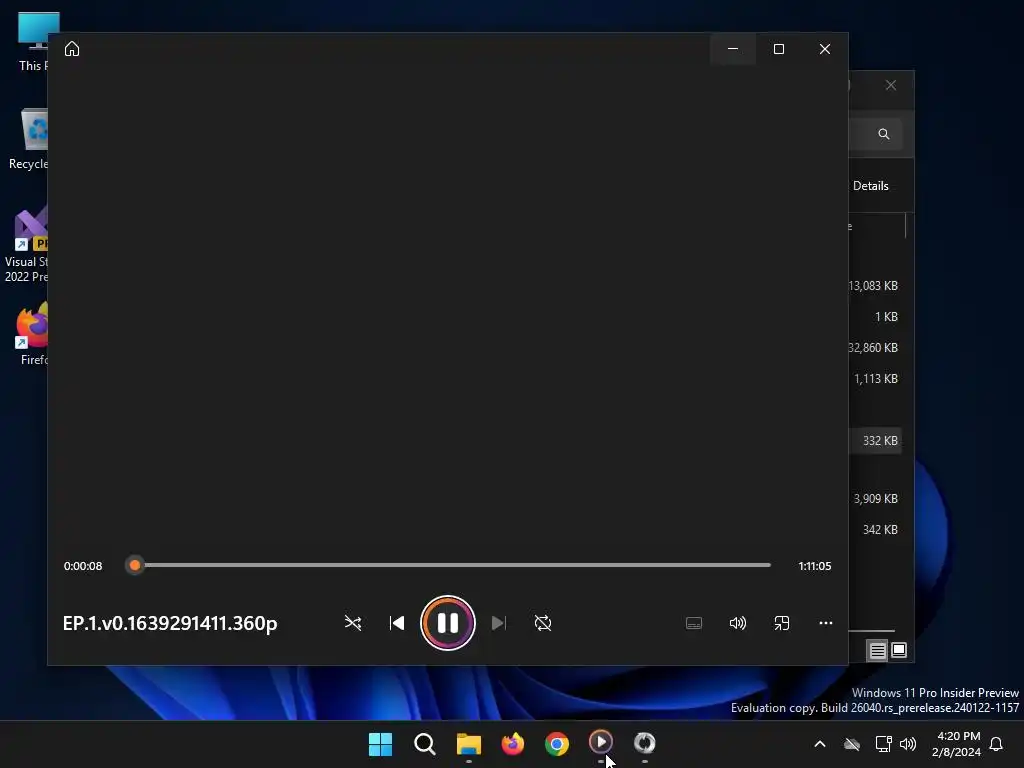Open the volume control
Image resolution: width=1024 pixels, height=768 pixels.
click(x=738, y=623)
